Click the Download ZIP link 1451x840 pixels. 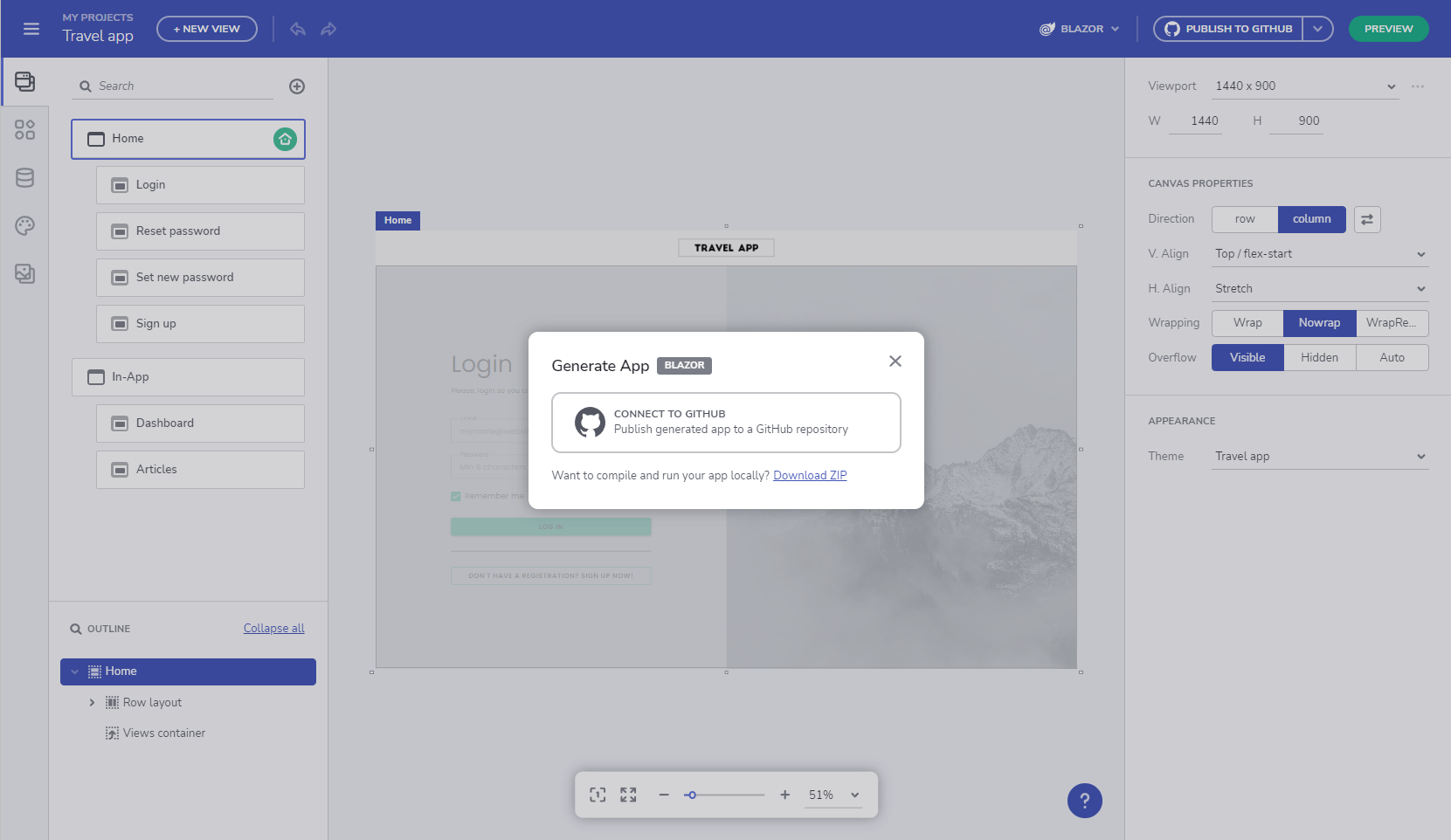click(810, 475)
